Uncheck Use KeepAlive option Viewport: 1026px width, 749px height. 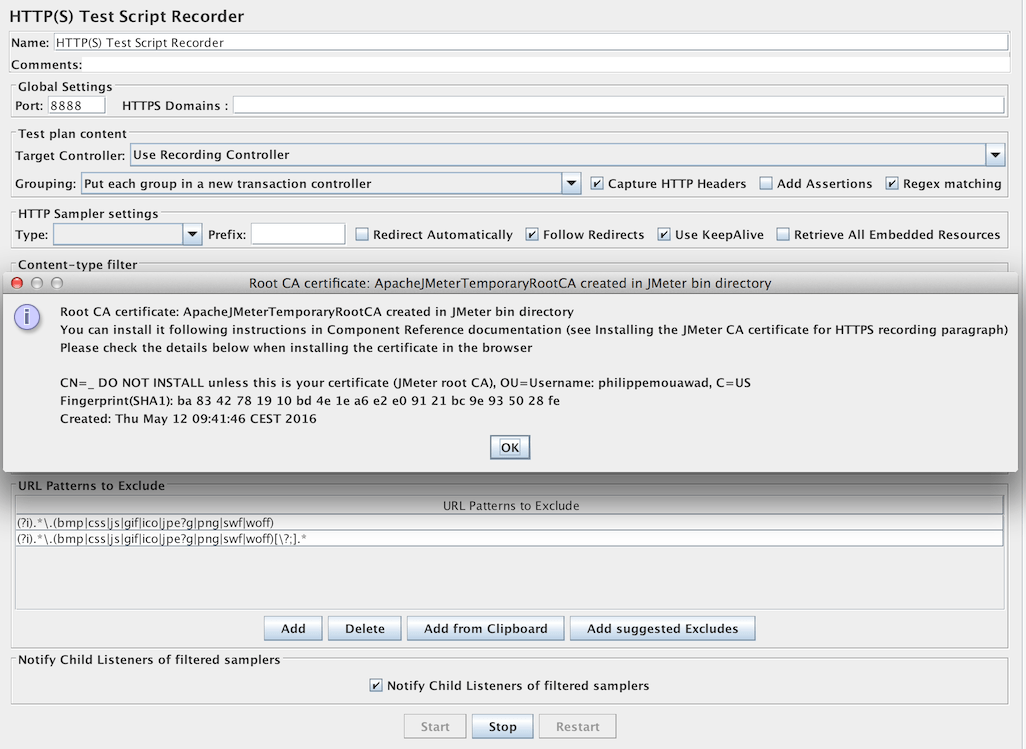[662, 234]
